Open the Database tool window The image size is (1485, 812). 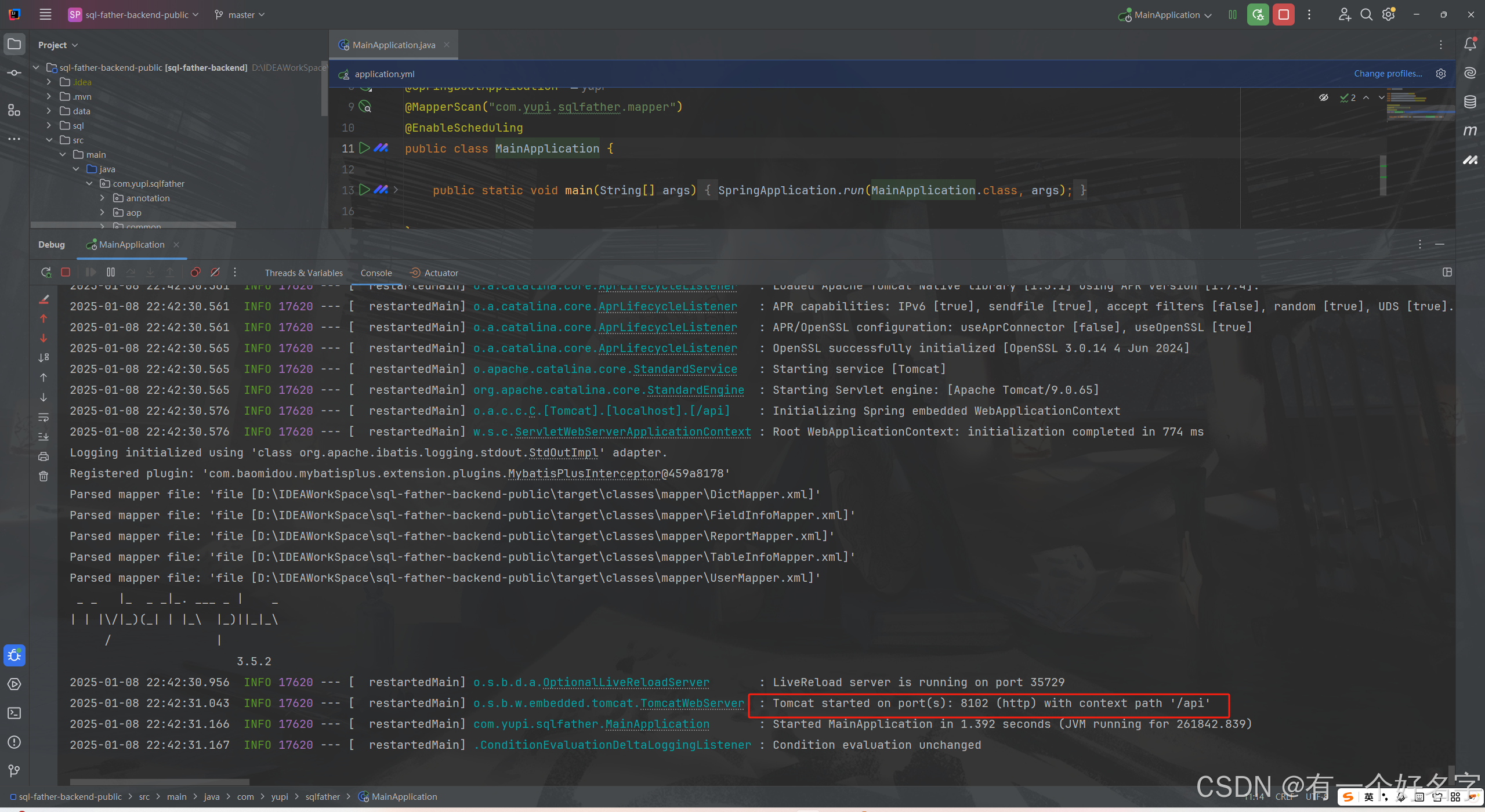(x=1470, y=102)
